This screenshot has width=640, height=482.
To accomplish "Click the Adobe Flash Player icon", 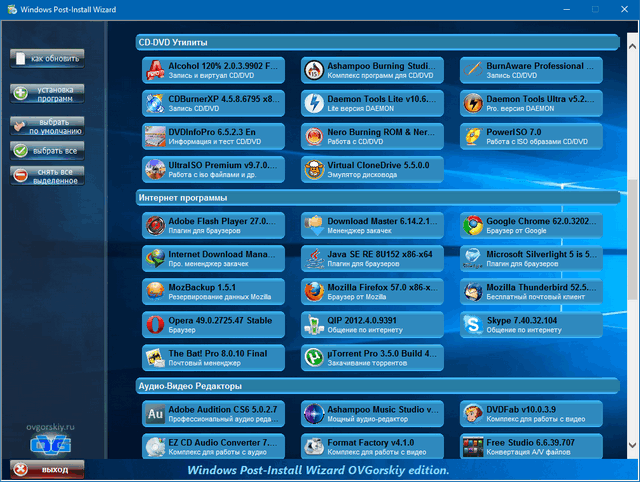I will click(156, 225).
